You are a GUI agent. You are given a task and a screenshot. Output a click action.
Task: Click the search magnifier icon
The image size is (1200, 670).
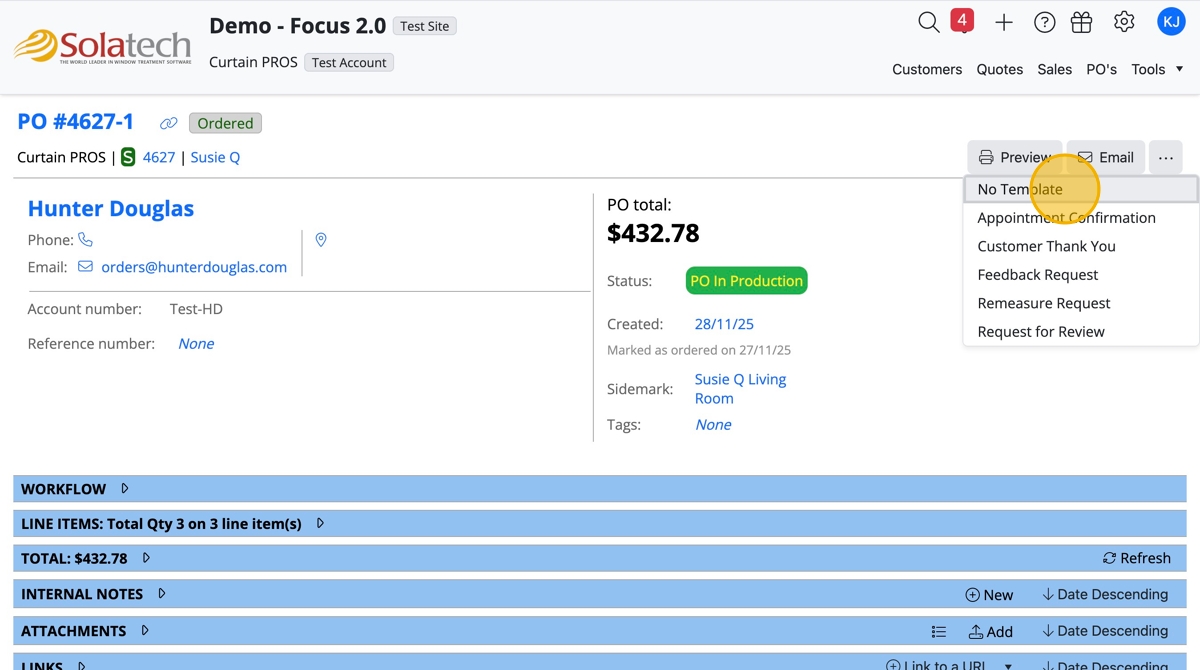[928, 22]
